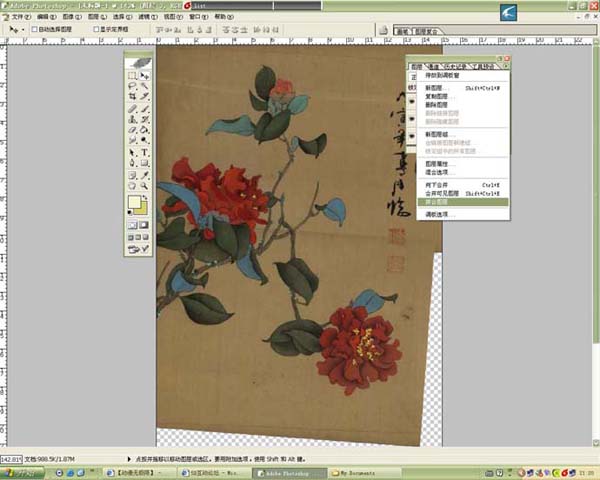
Task: Select the Eyedropper tool
Action: 144,176
